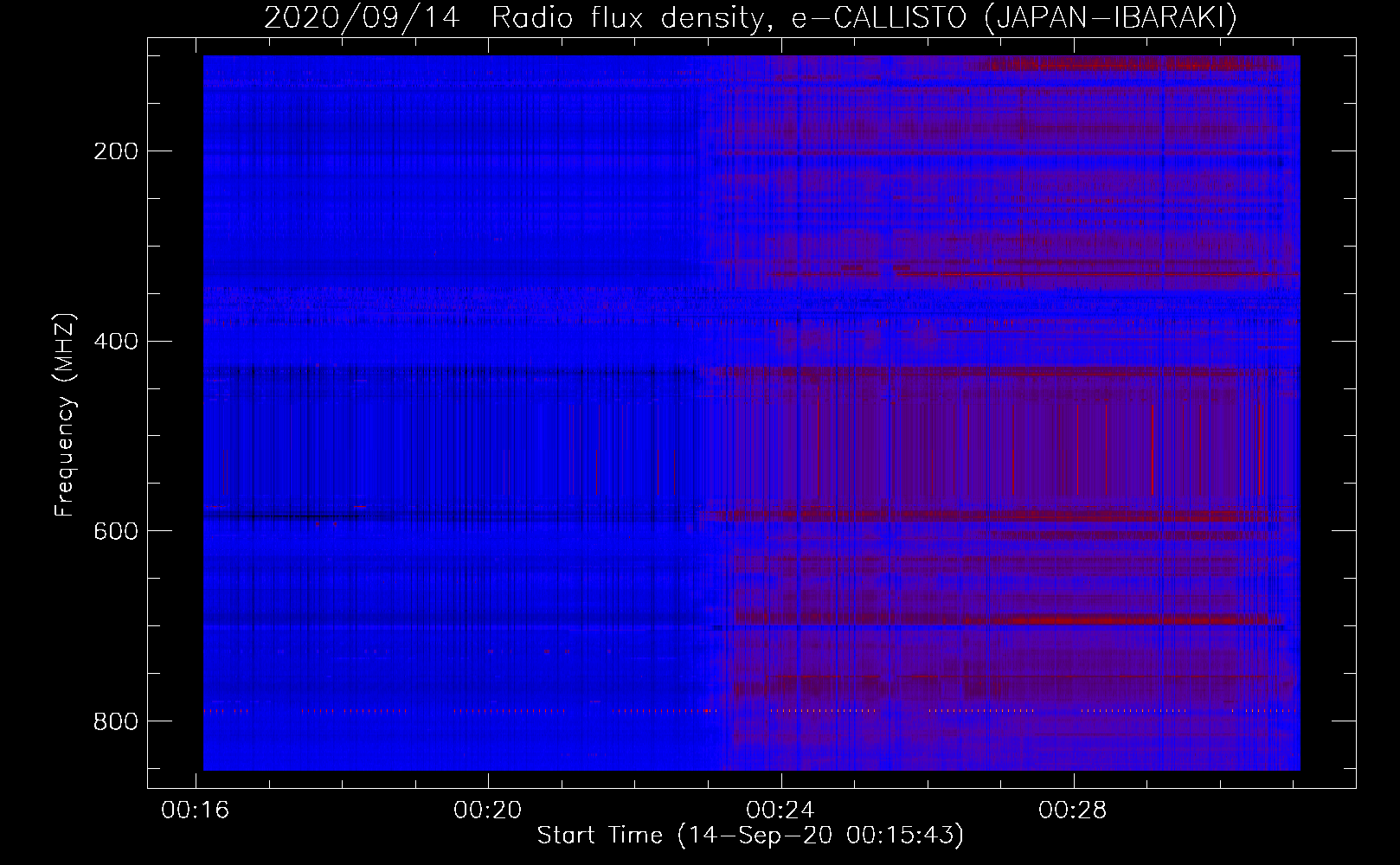This screenshot has height=865, width=1400.
Task: Click the 800 frequency tick label
Action: [x=115, y=721]
